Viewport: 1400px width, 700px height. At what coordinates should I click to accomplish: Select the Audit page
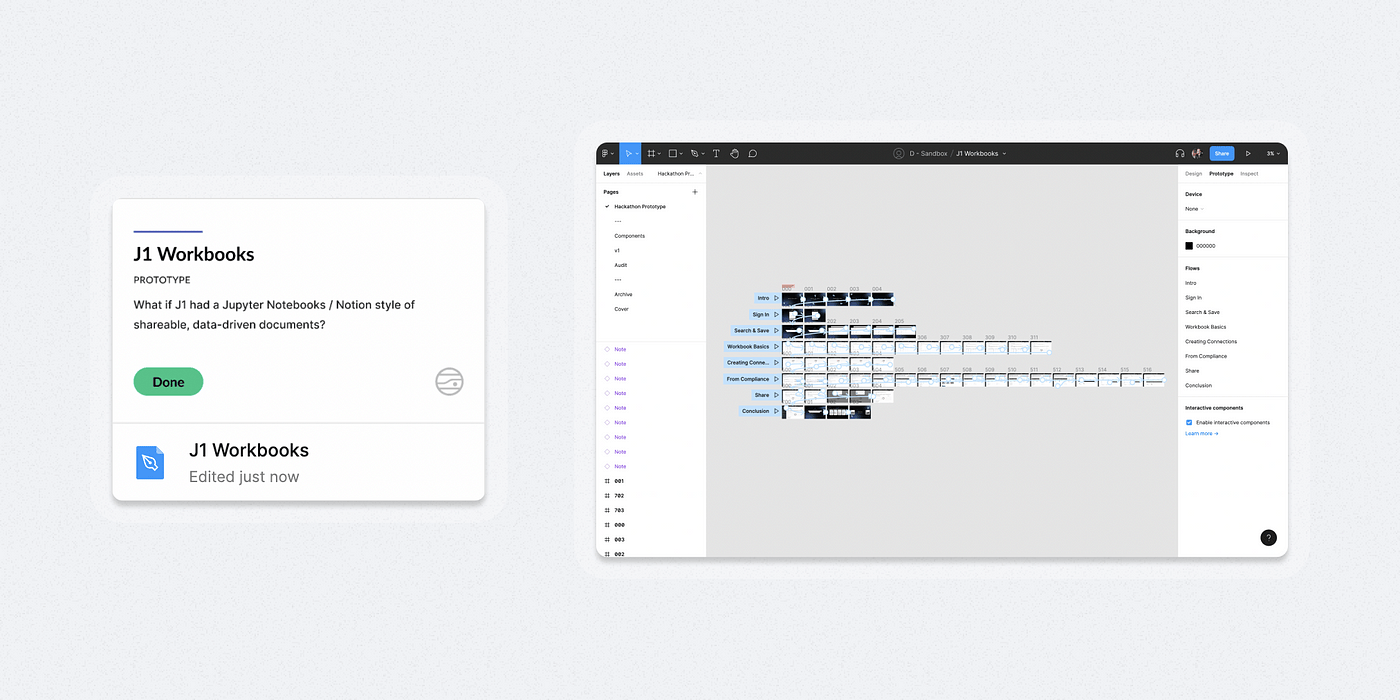[621, 265]
